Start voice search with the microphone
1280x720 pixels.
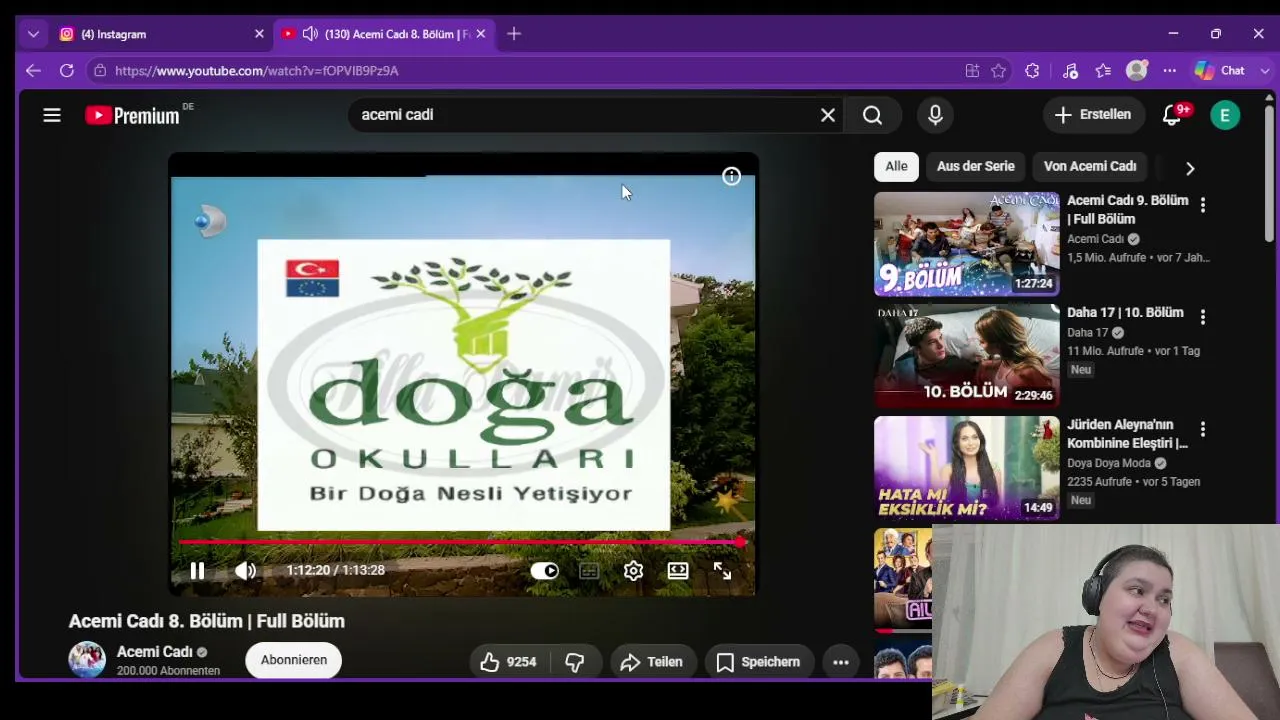(935, 115)
